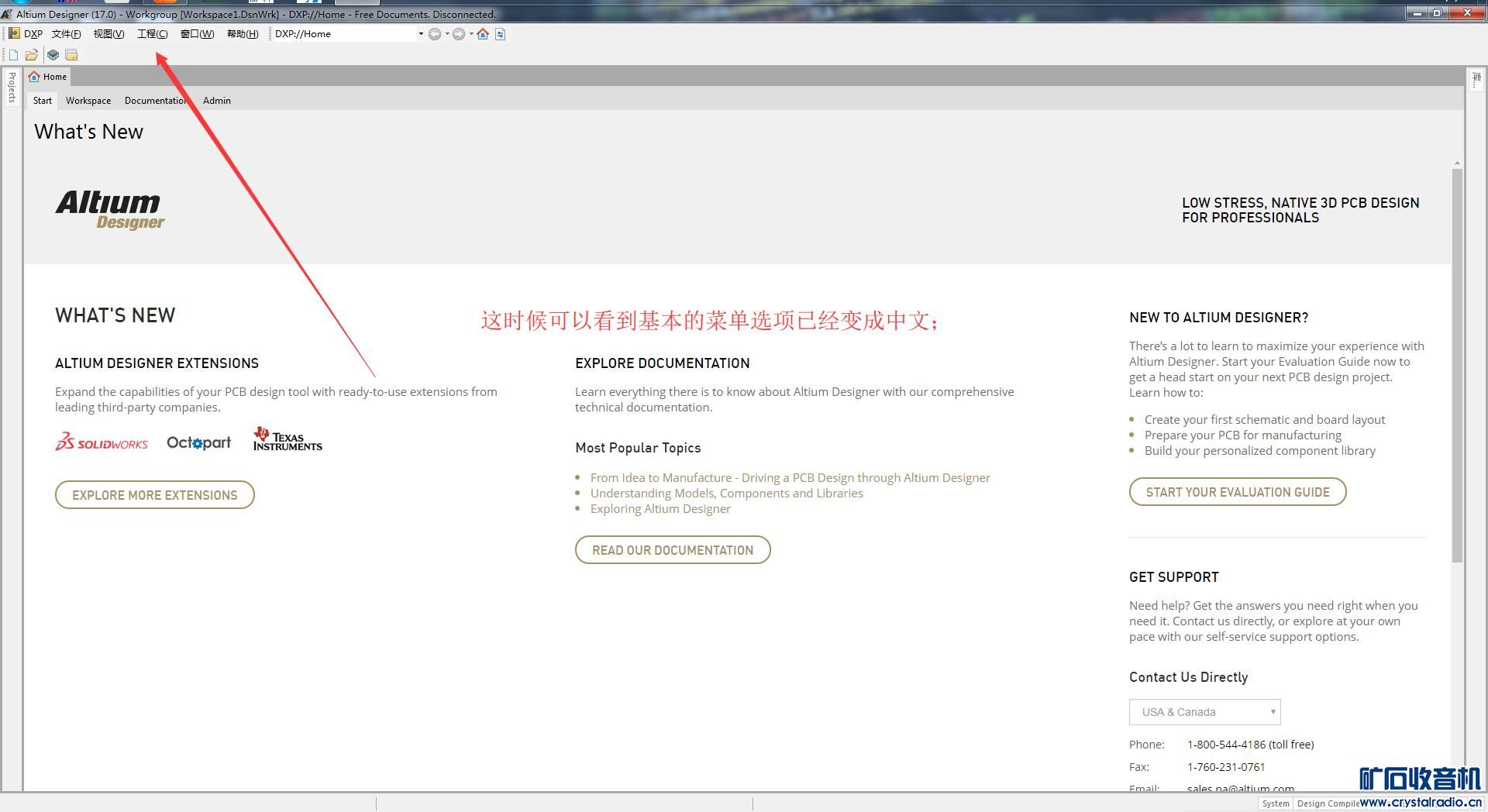The height and width of the screenshot is (812, 1488).
Task: Switch to the Workspace tab
Action: point(88,101)
